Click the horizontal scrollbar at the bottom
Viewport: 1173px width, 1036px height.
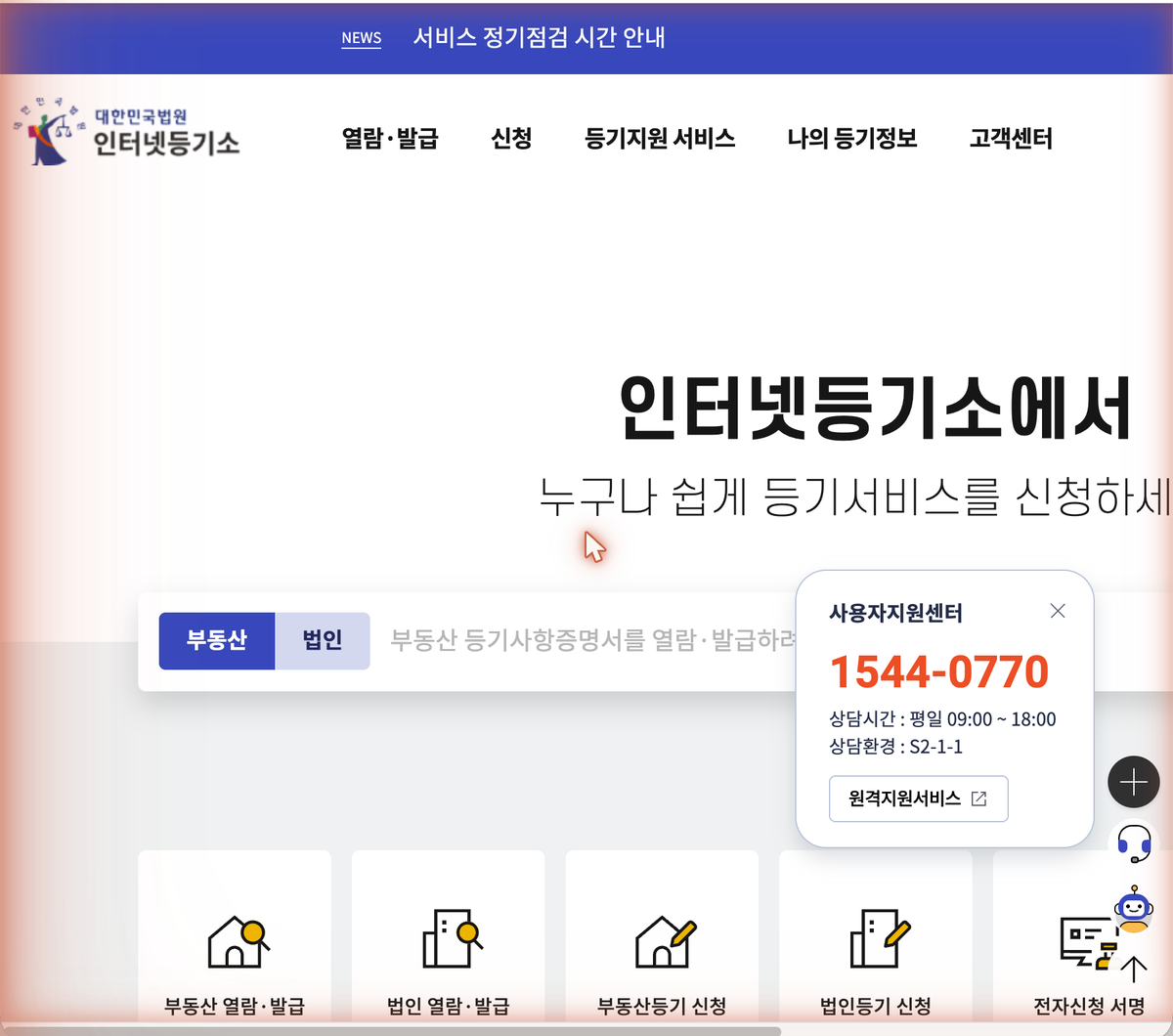point(391,1030)
